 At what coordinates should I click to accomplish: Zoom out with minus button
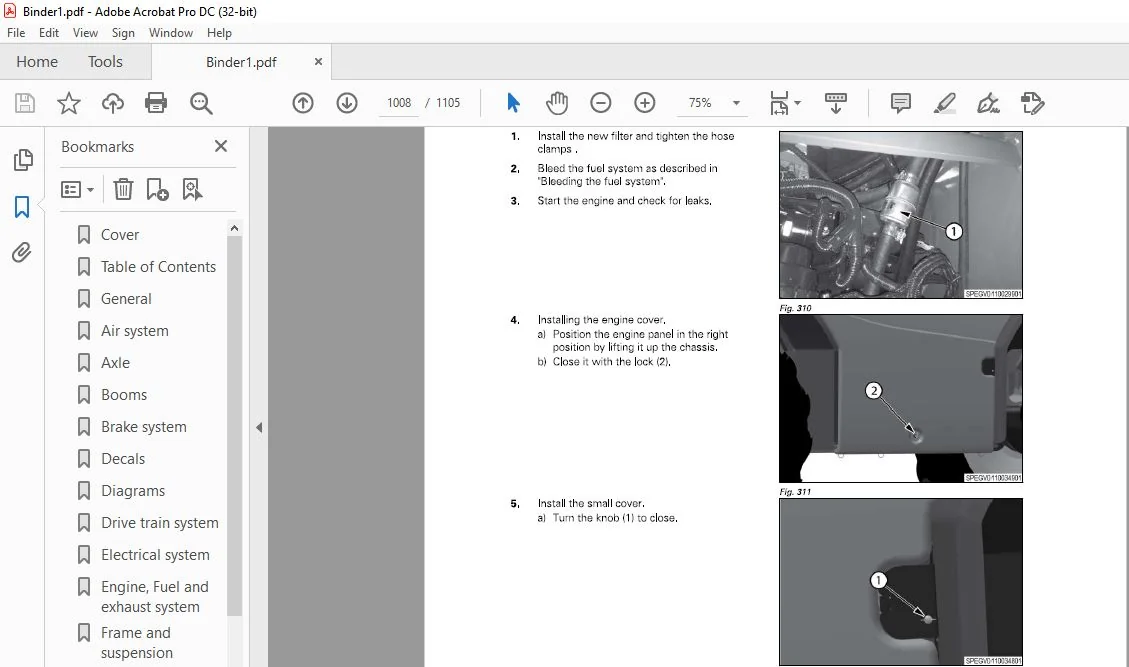[x=601, y=103]
